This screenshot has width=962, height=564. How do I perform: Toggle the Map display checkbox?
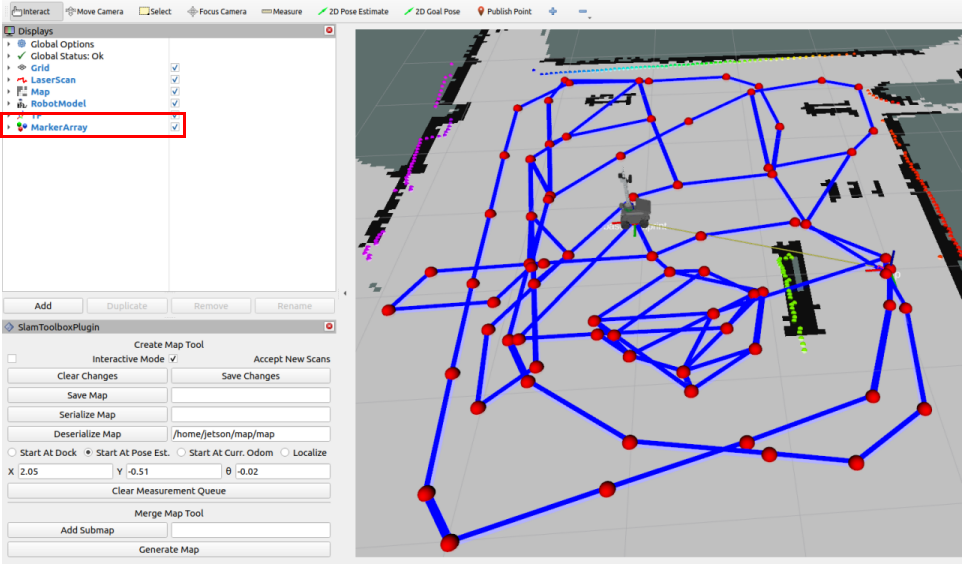click(175, 91)
